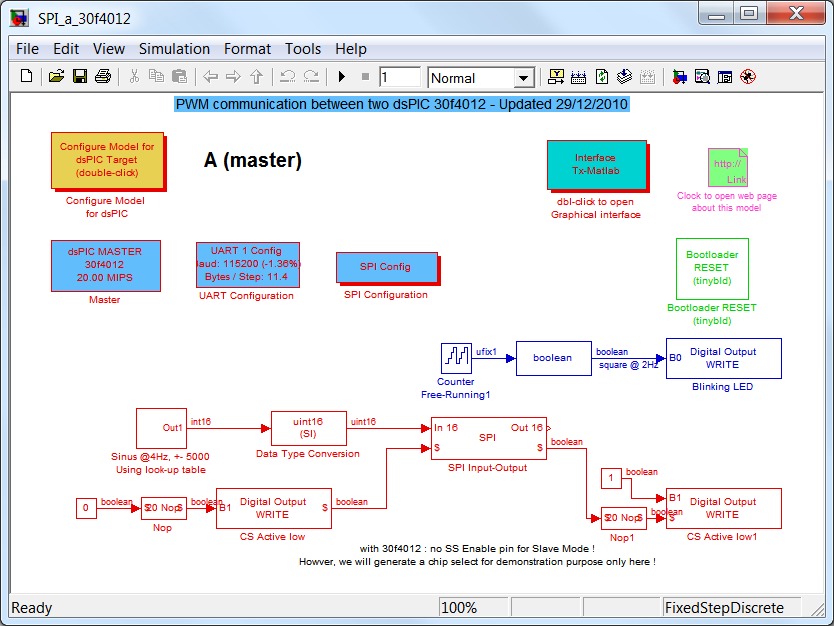Select the Nop1 block

coord(624,518)
